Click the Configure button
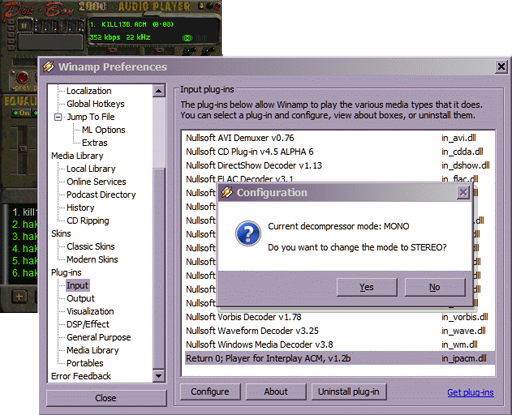This screenshot has height=415, width=512. point(210,391)
